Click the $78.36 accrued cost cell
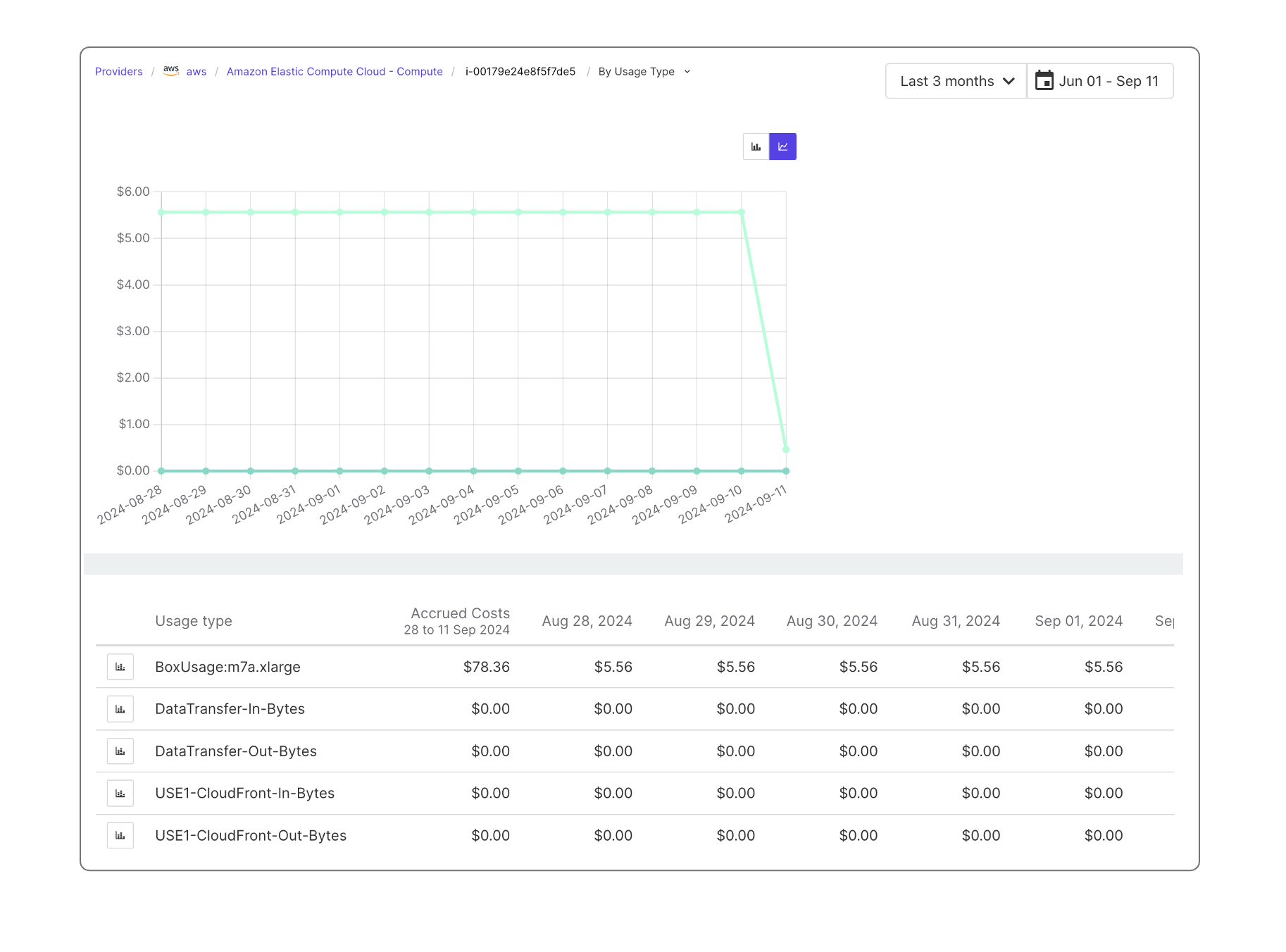The height and width of the screenshot is (952, 1286). [x=486, y=667]
